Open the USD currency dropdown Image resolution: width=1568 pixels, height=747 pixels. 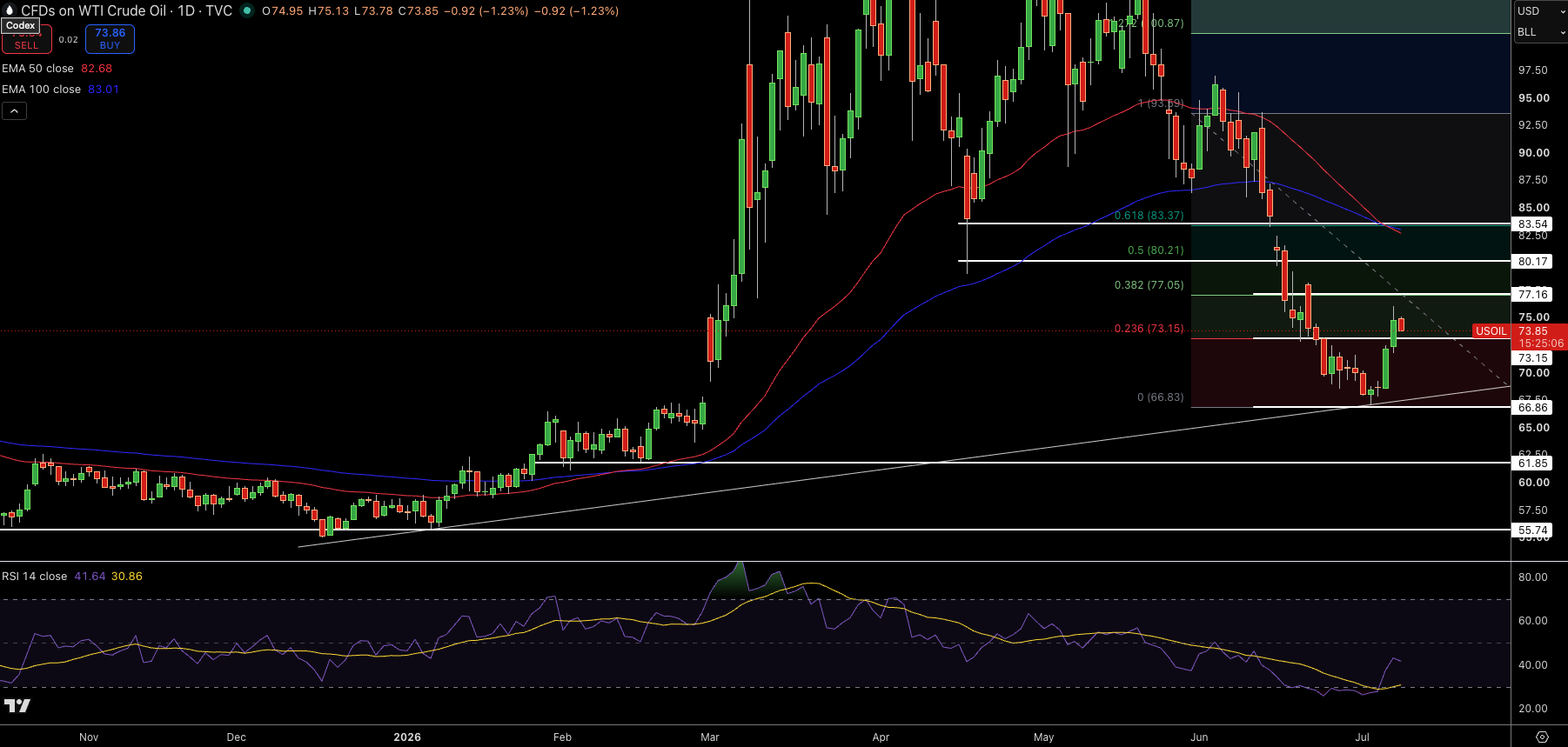[1540, 10]
